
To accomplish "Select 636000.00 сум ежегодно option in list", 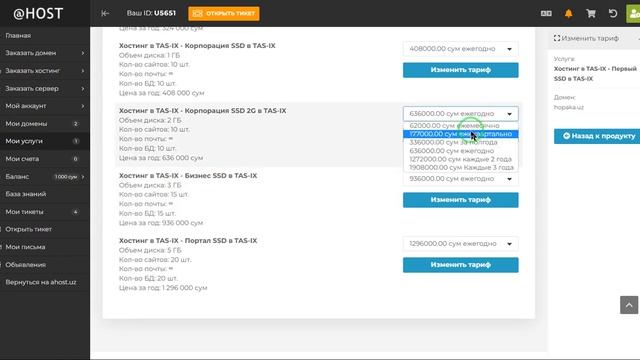I will pos(460,151).
